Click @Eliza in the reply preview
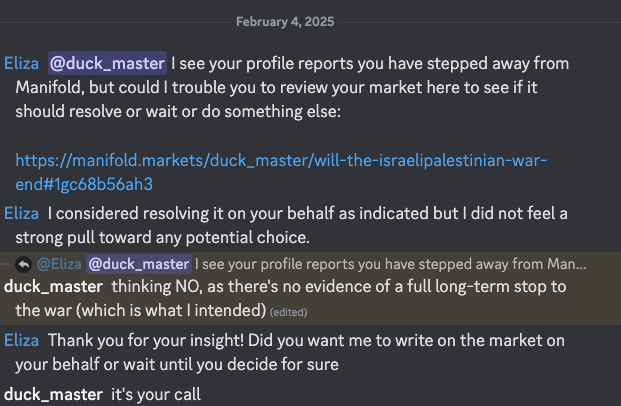 click(x=59, y=264)
